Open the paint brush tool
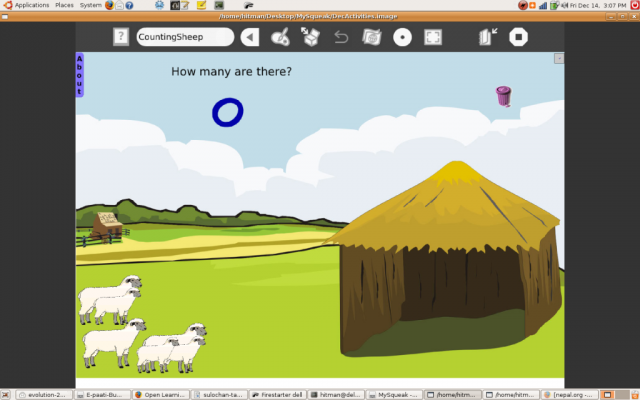Viewport: 640px width, 400px height. tap(281, 37)
